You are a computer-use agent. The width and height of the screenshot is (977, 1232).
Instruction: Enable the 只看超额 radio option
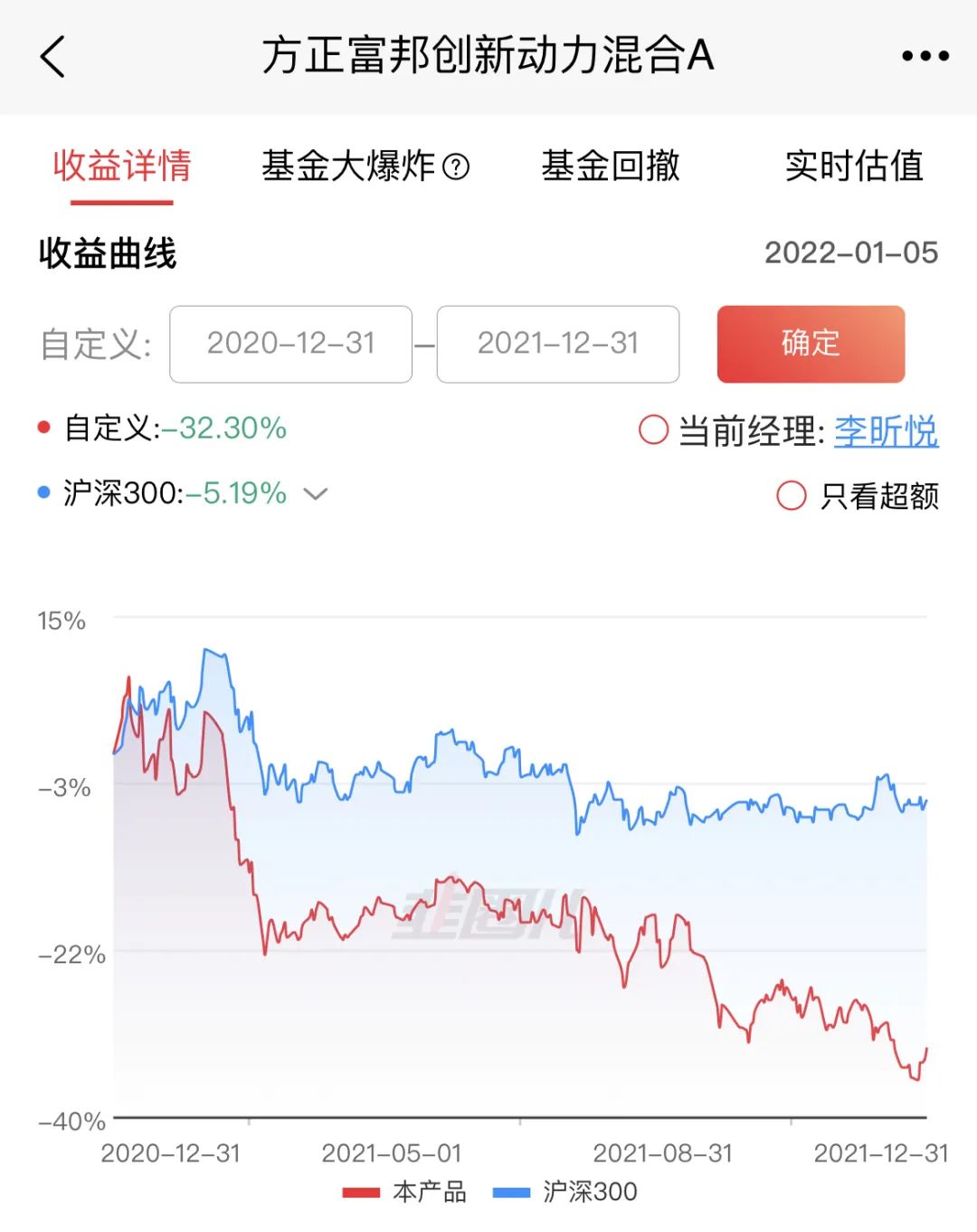[x=791, y=495]
